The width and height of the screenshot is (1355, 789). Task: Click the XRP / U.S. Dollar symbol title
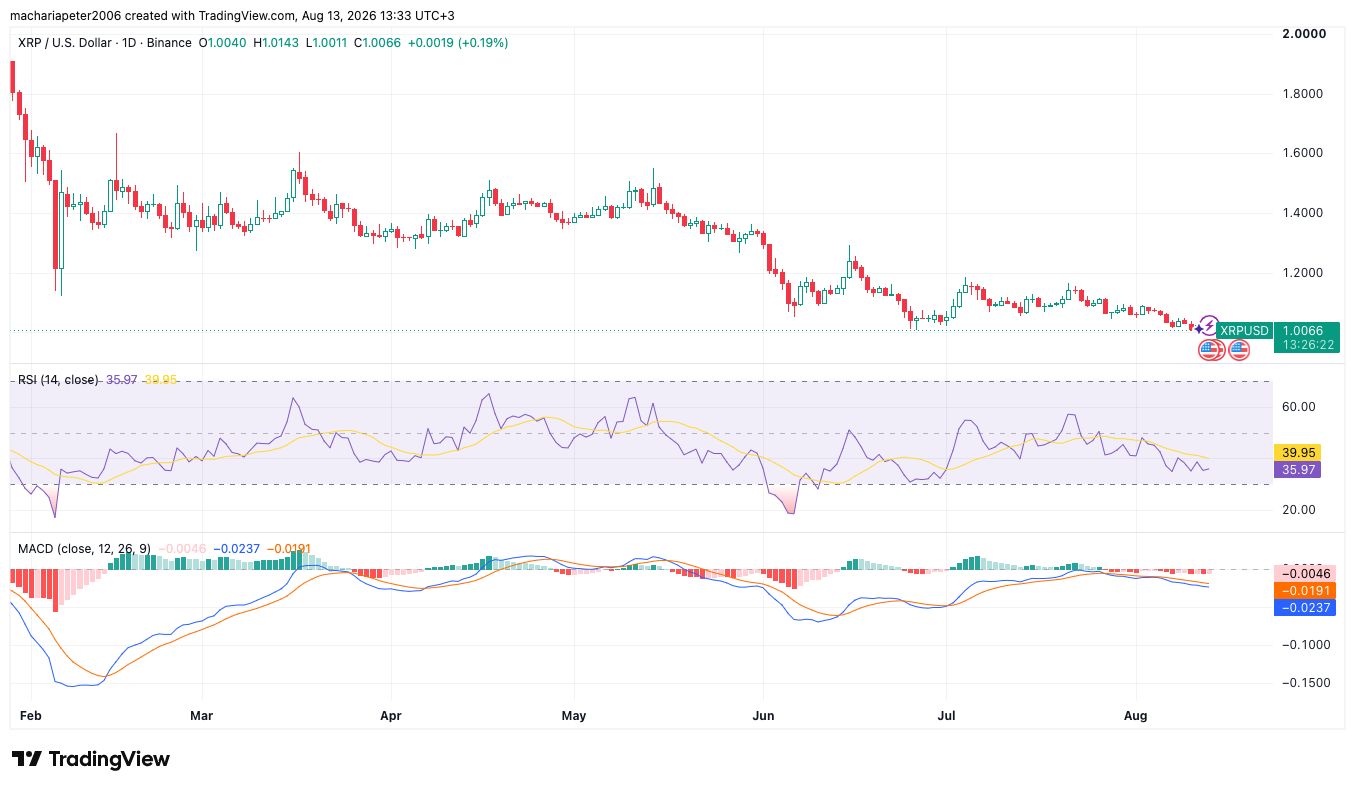pyautogui.click(x=67, y=43)
